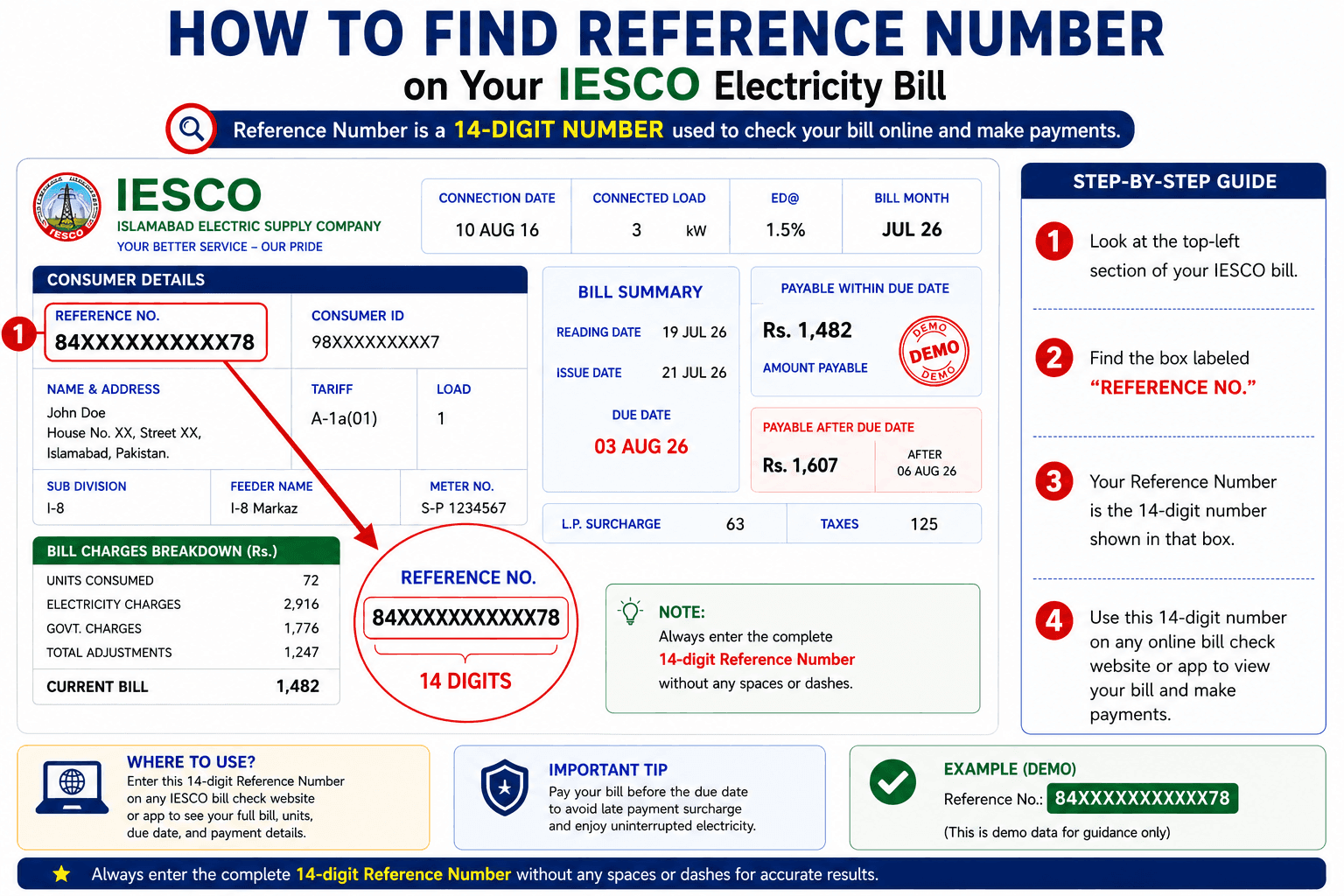Click the green reference number chip in Example
The width and height of the screenshot is (1344, 896).
click(1142, 798)
